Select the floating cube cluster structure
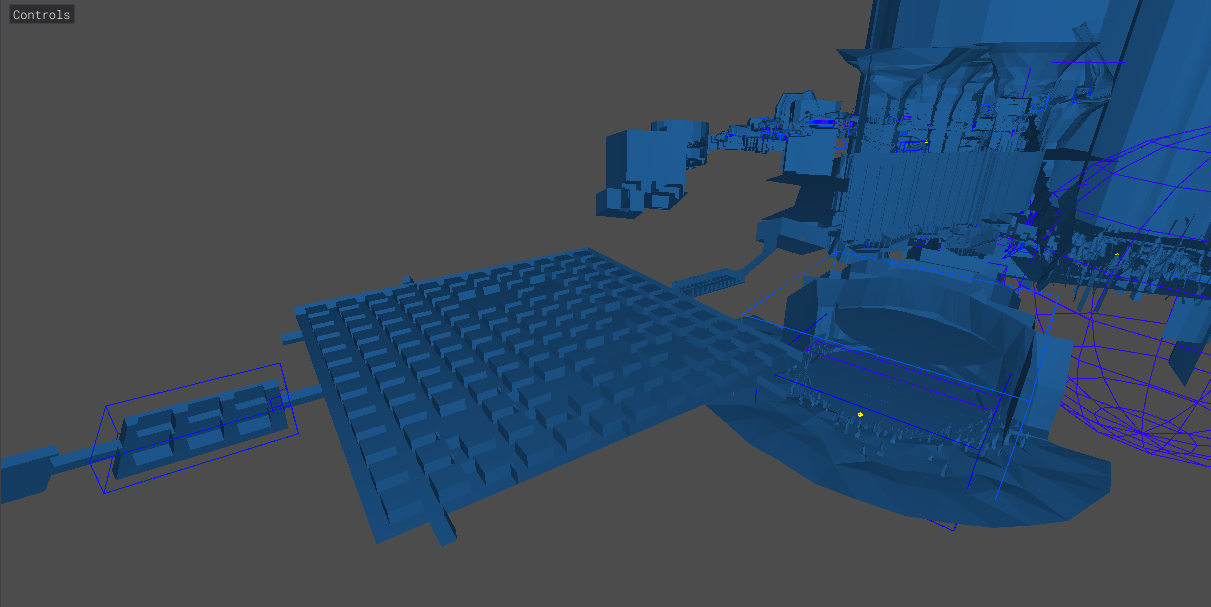Screen dimensions: 1211x607 (x=650, y=168)
